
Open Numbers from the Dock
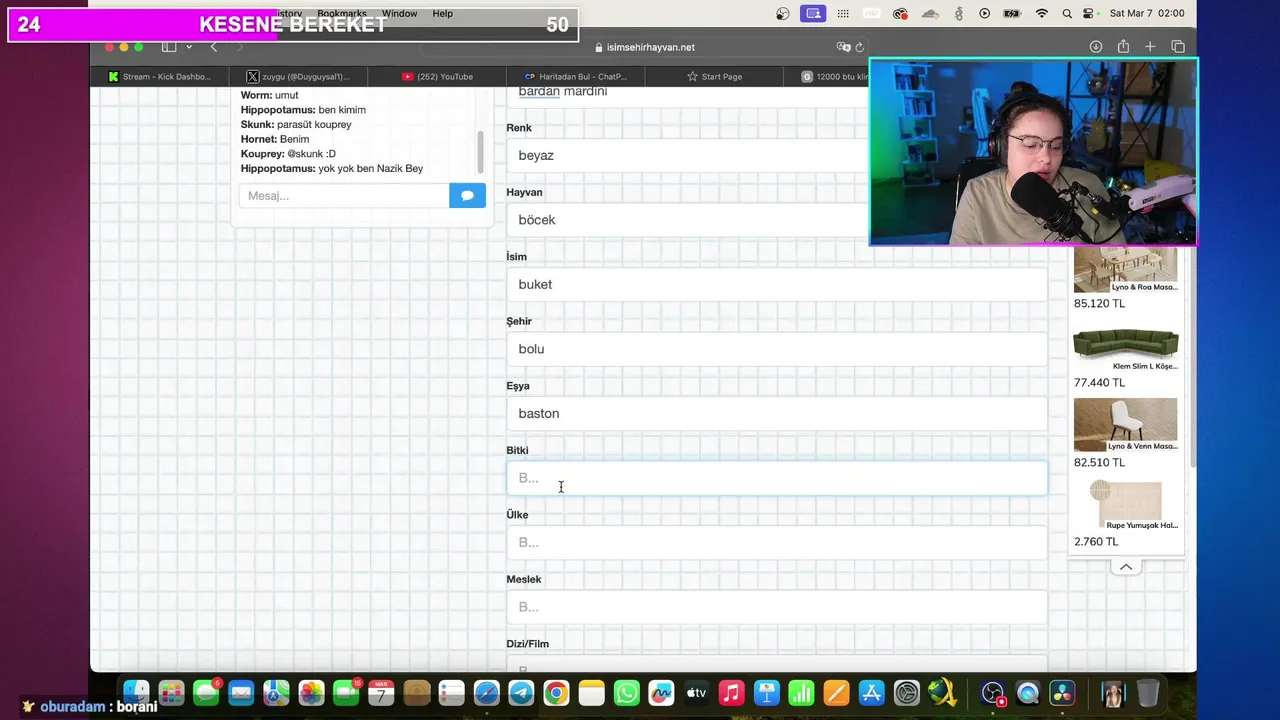click(x=801, y=692)
